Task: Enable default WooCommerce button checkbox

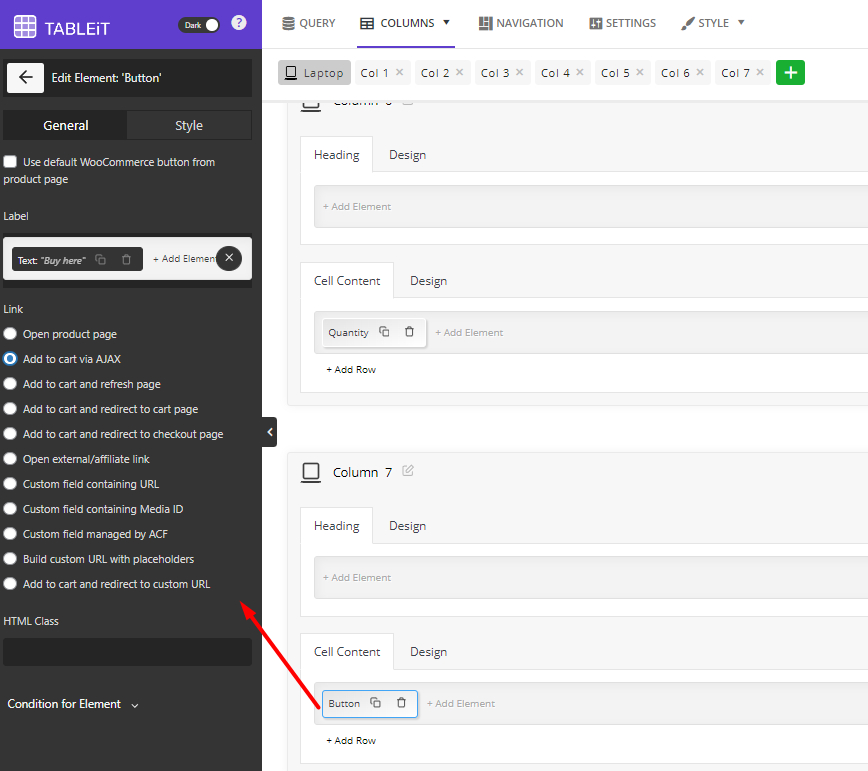Action: click(10, 162)
